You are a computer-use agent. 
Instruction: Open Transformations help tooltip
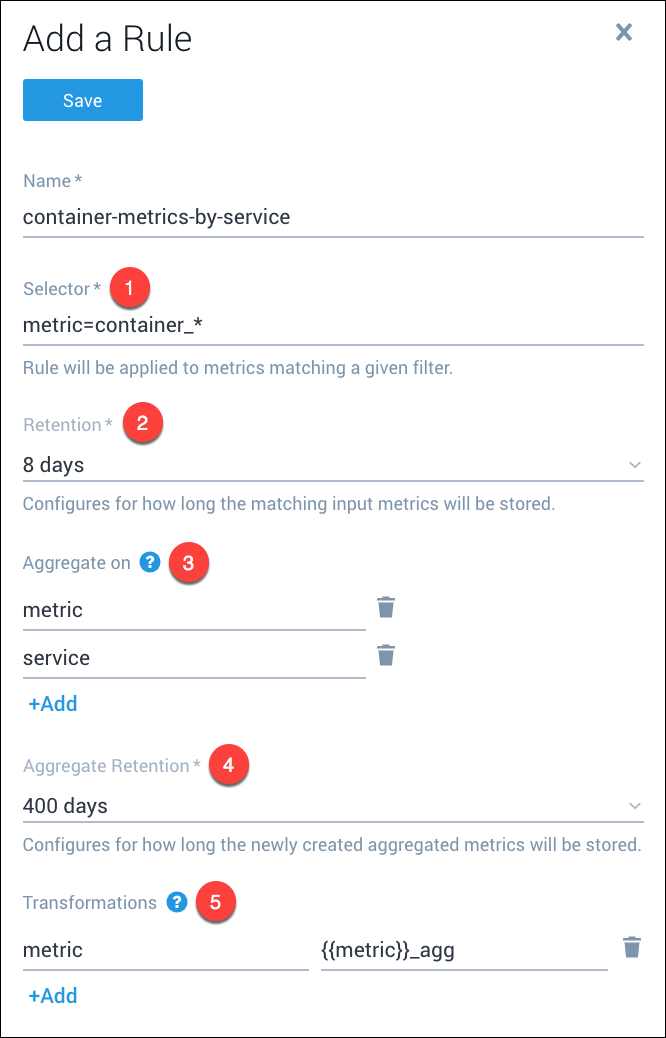[x=177, y=903]
